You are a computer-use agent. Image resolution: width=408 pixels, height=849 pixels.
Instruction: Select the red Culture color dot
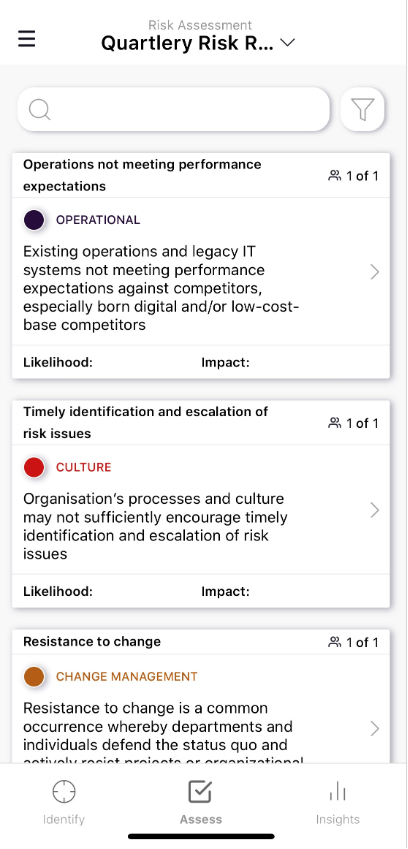pos(34,467)
